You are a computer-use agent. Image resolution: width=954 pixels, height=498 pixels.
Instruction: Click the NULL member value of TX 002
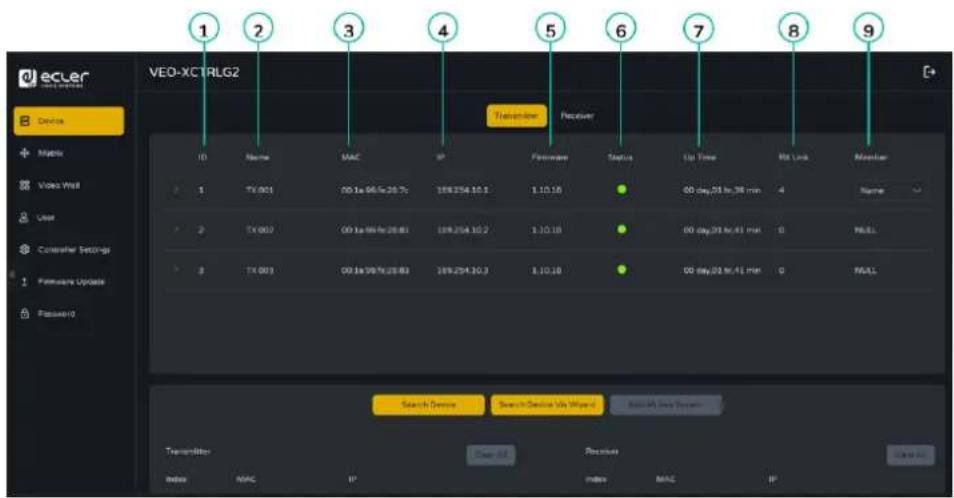(x=865, y=230)
